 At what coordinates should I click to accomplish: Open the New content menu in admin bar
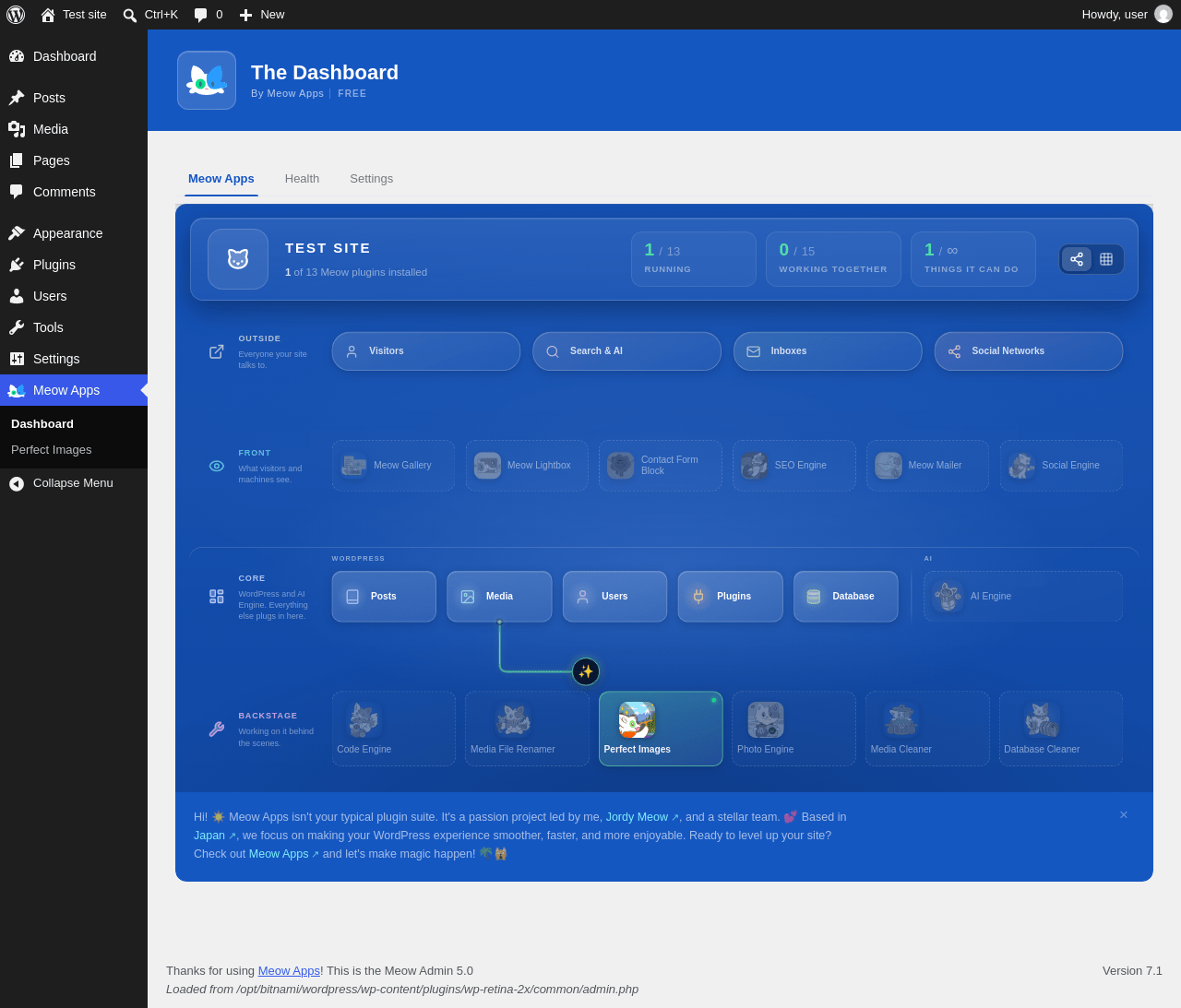click(x=261, y=15)
